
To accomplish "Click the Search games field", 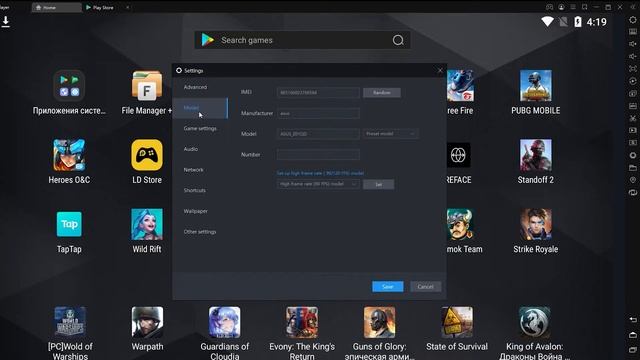I will point(302,40).
